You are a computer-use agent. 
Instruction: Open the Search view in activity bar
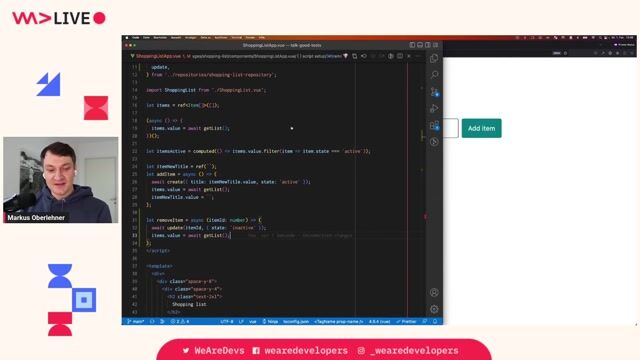pyautogui.click(x=434, y=75)
